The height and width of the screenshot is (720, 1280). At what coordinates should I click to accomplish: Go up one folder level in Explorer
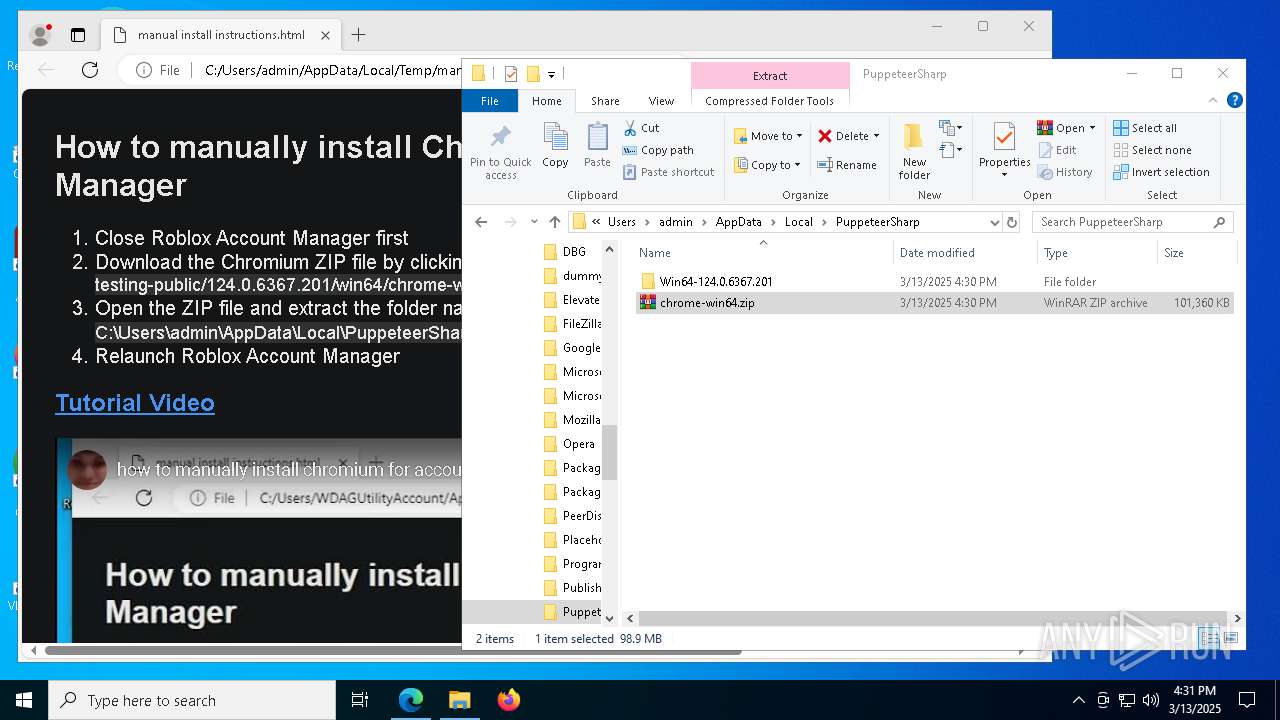[x=554, y=222]
